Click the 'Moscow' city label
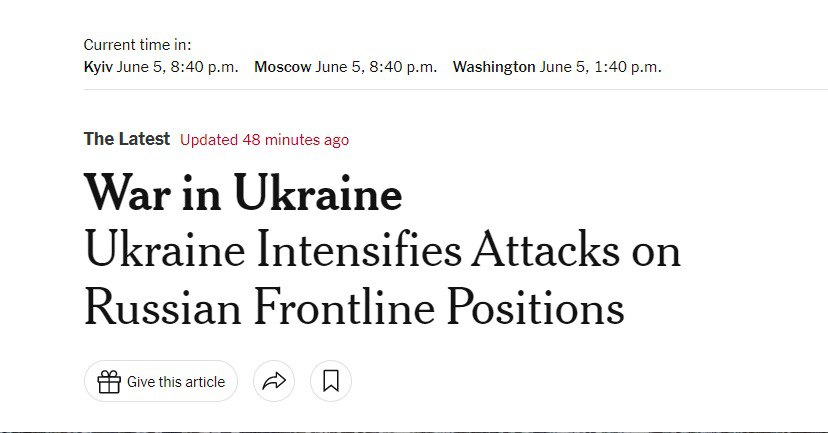Screen dimensions: 828x433 pyautogui.click(x=283, y=67)
